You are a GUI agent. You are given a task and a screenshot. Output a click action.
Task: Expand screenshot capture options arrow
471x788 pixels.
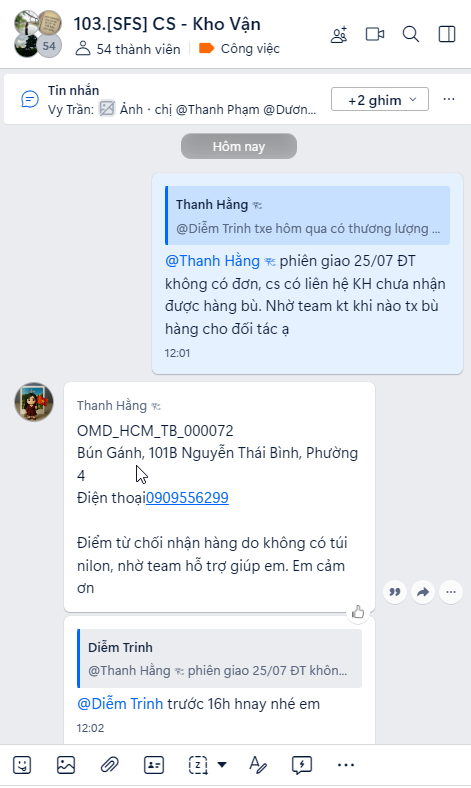[222, 765]
